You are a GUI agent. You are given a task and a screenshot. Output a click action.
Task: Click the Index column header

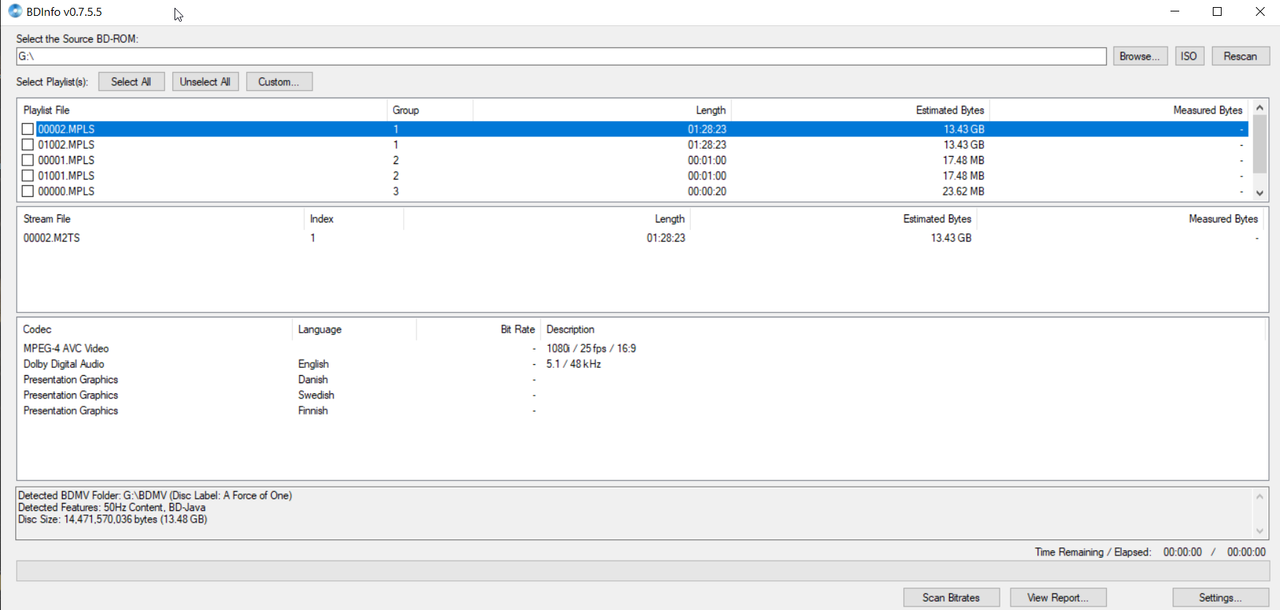354,219
